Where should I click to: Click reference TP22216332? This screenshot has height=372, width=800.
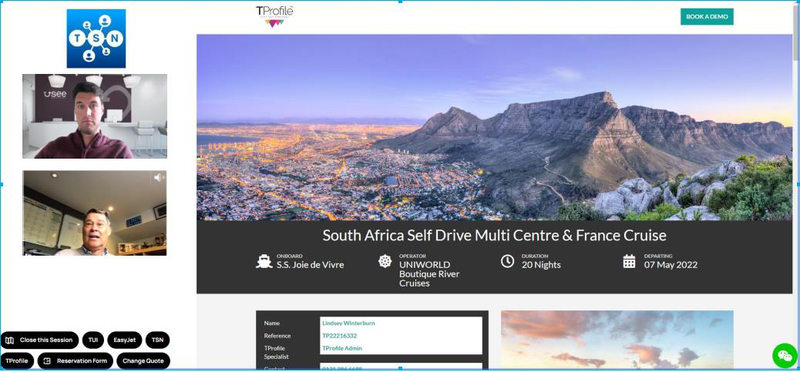coord(339,336)
